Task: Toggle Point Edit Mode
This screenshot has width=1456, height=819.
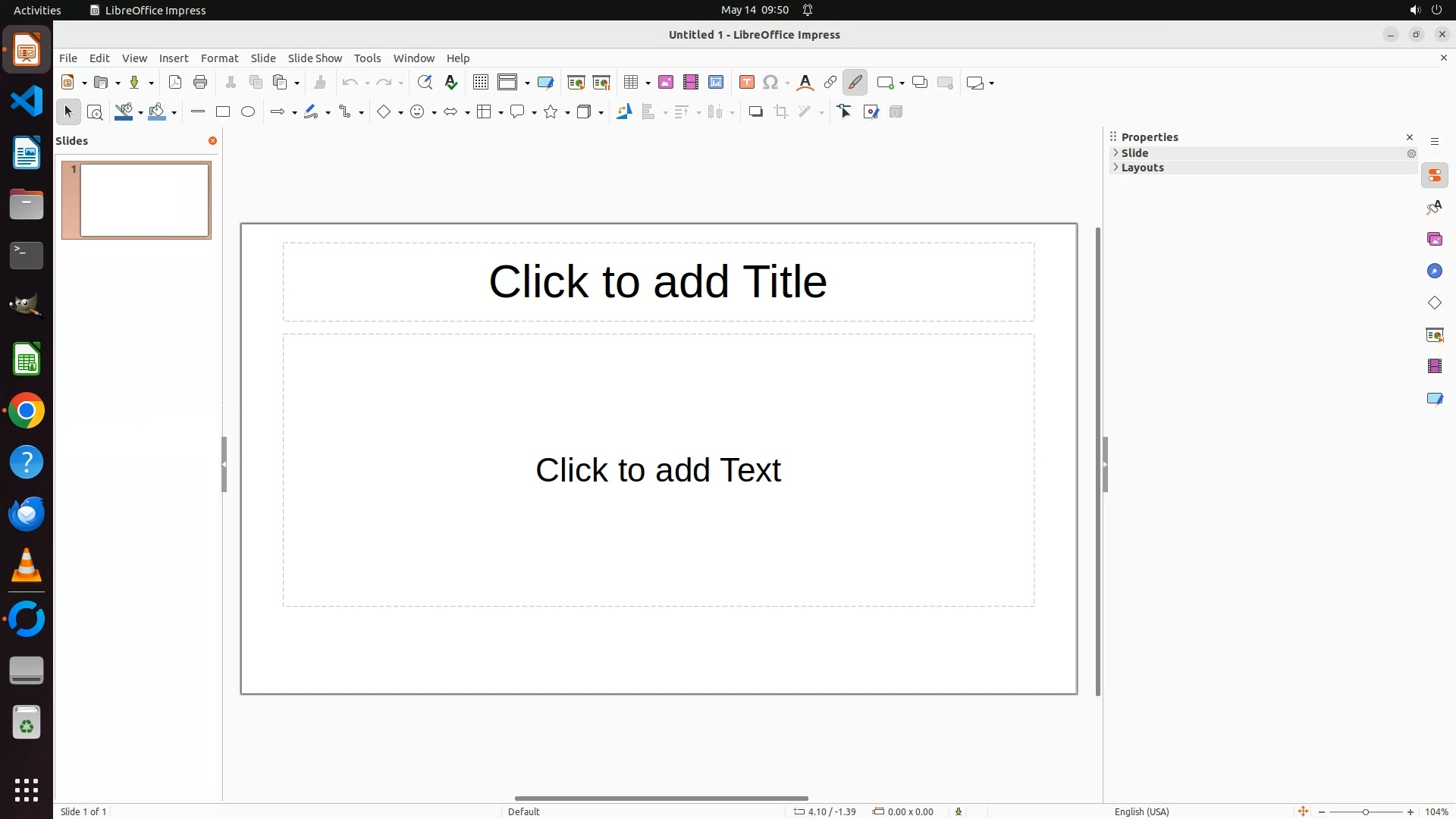Action: pos(845,112)
